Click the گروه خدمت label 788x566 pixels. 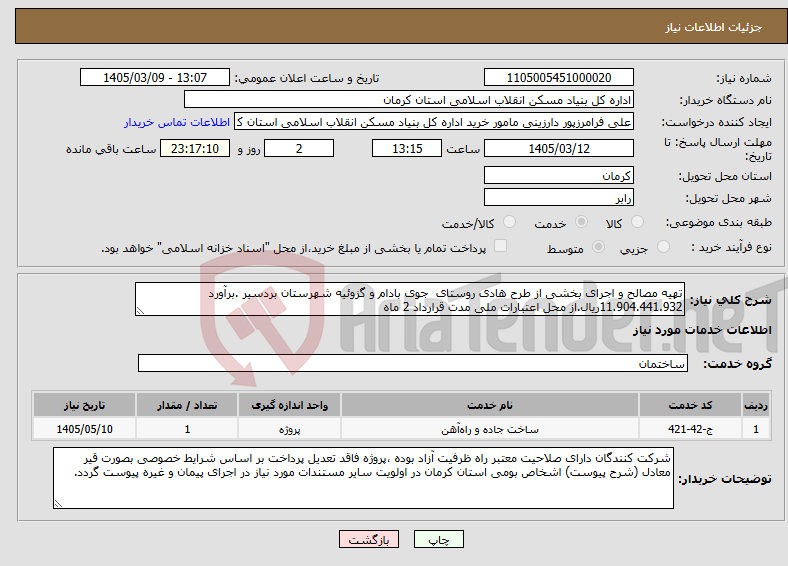click(x=737, y=364)
